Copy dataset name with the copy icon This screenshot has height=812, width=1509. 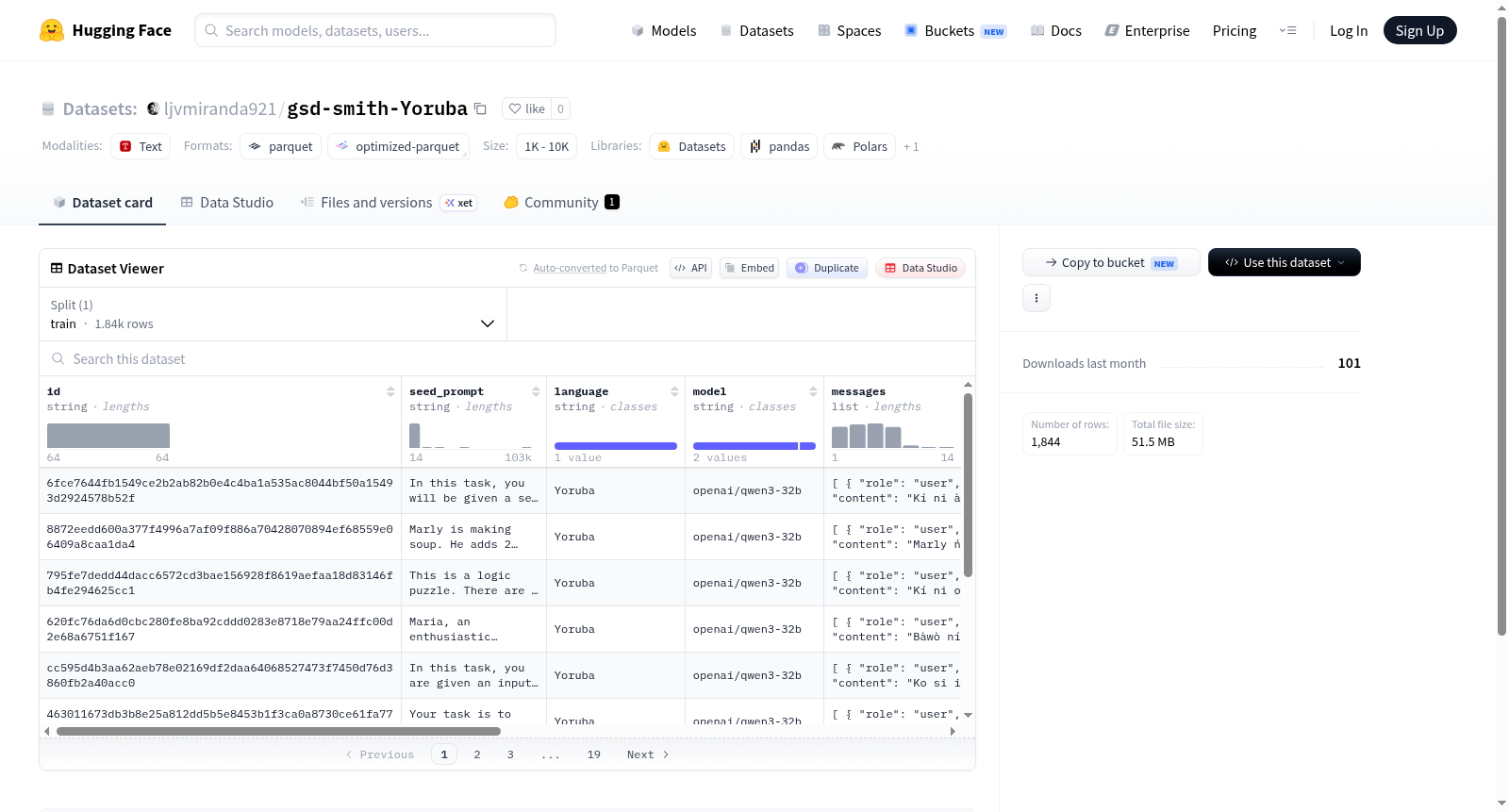(480, 108)
